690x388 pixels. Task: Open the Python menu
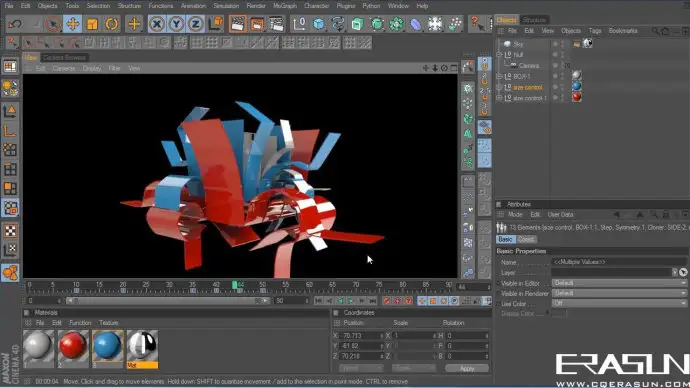[371, 6]
